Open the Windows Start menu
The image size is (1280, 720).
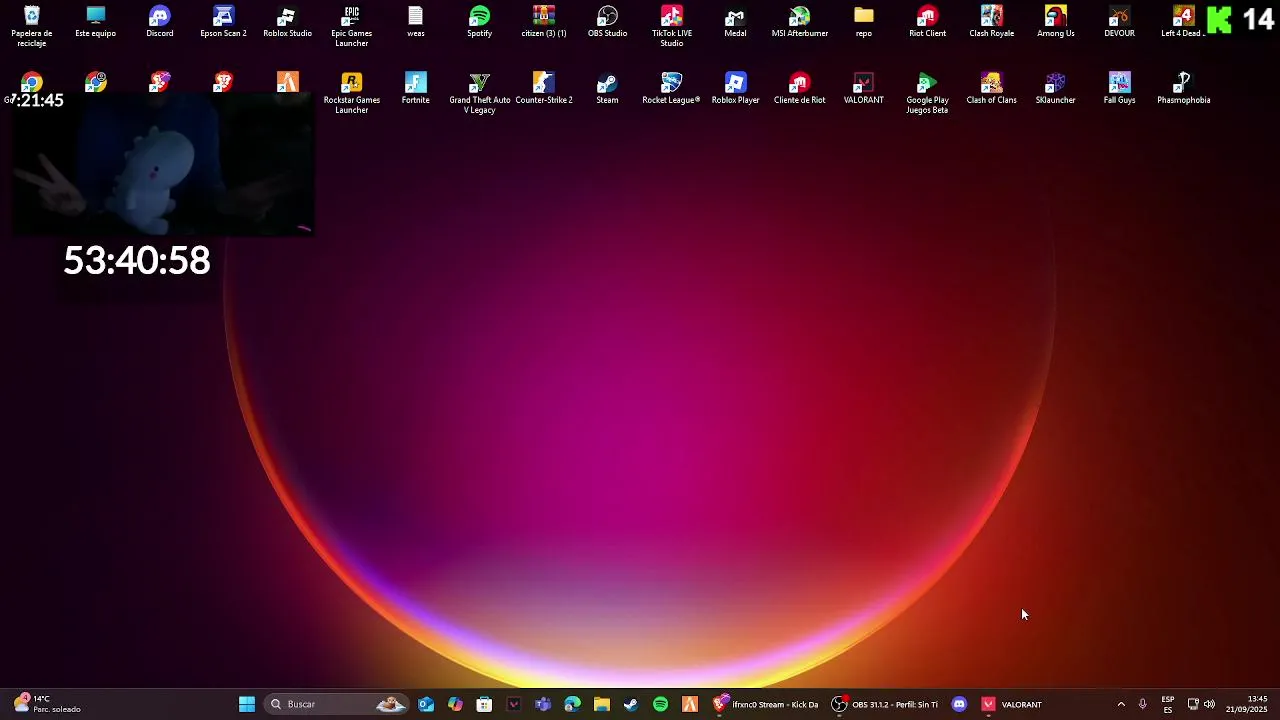(247, 704)
